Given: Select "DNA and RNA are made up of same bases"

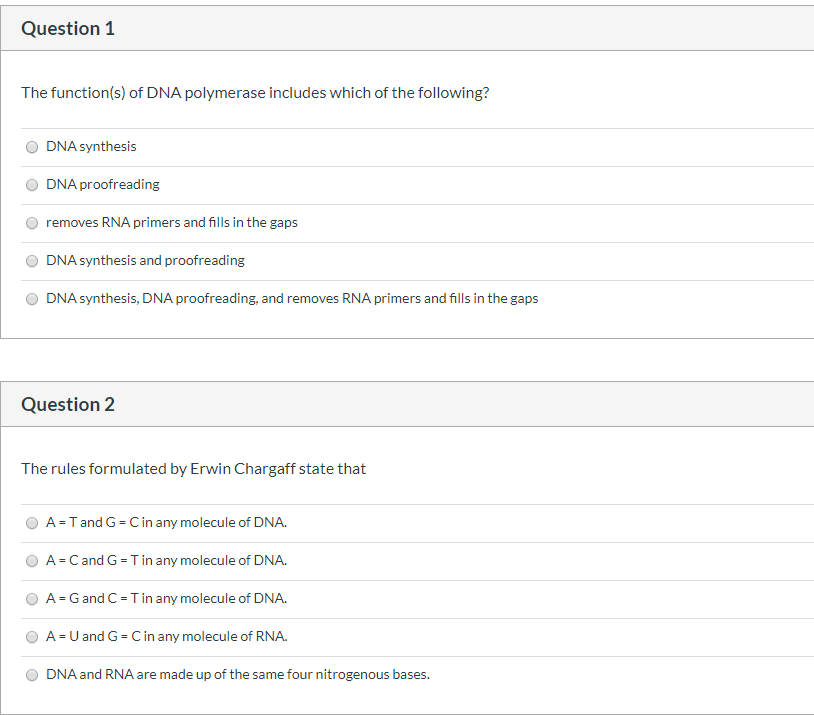Looking at the screenshot, I should tap(32, 674).
